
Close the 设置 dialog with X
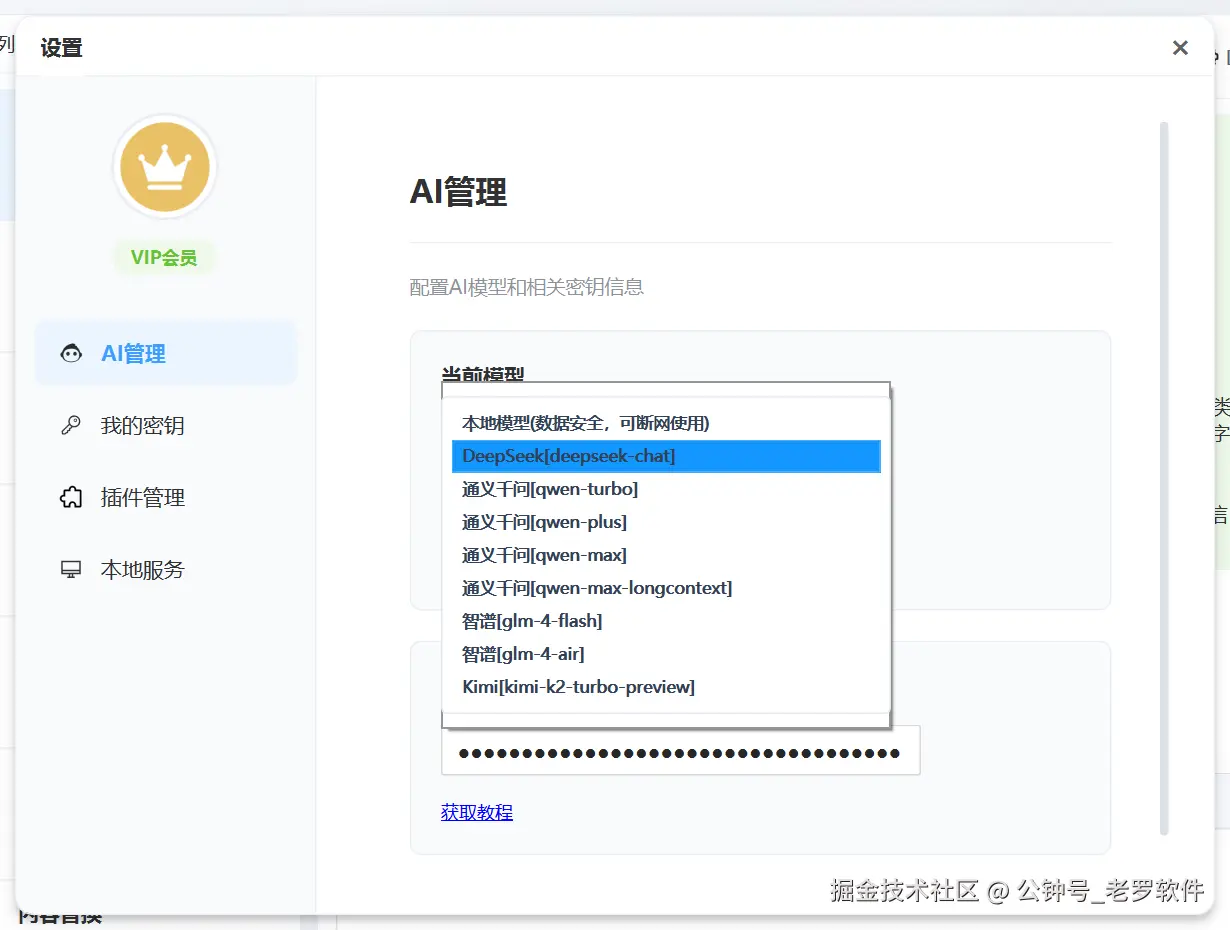click(1180, 48)
